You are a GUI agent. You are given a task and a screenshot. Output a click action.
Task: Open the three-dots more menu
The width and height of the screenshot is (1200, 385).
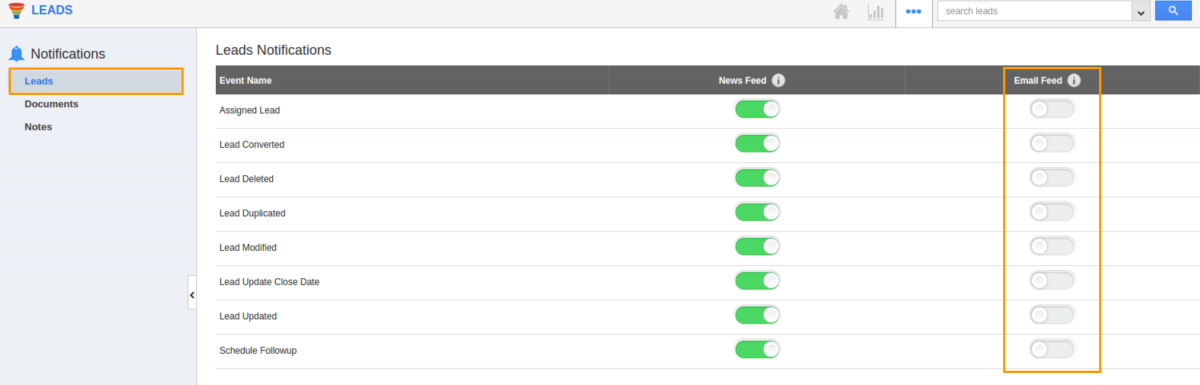click(913, 12)
